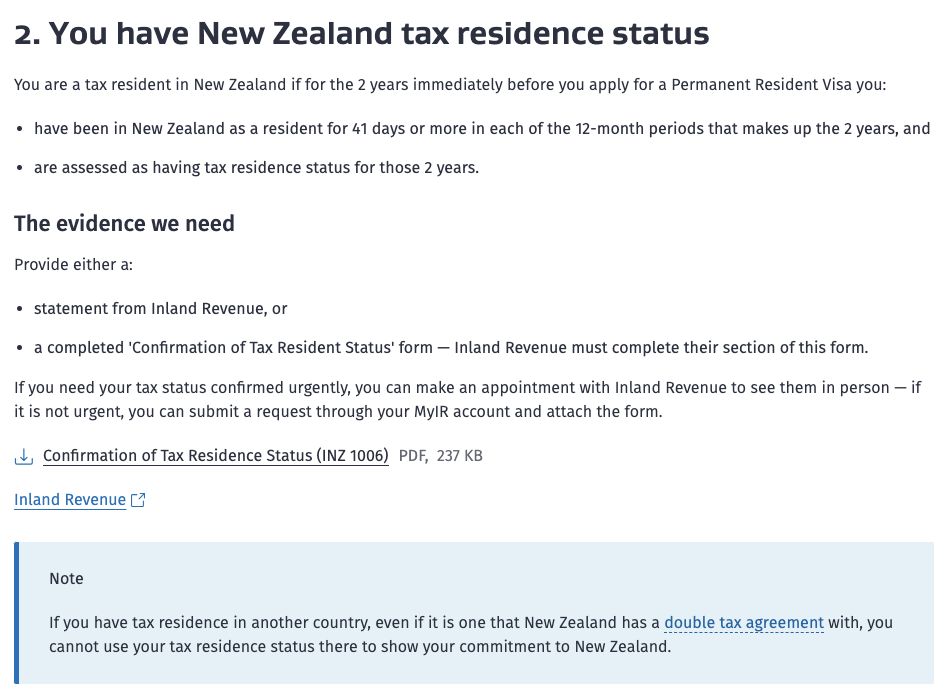Click the intro sentence 'You are a tax resident'
The height and width of the screenshot is (697, 946).
[x=450, y=84]
